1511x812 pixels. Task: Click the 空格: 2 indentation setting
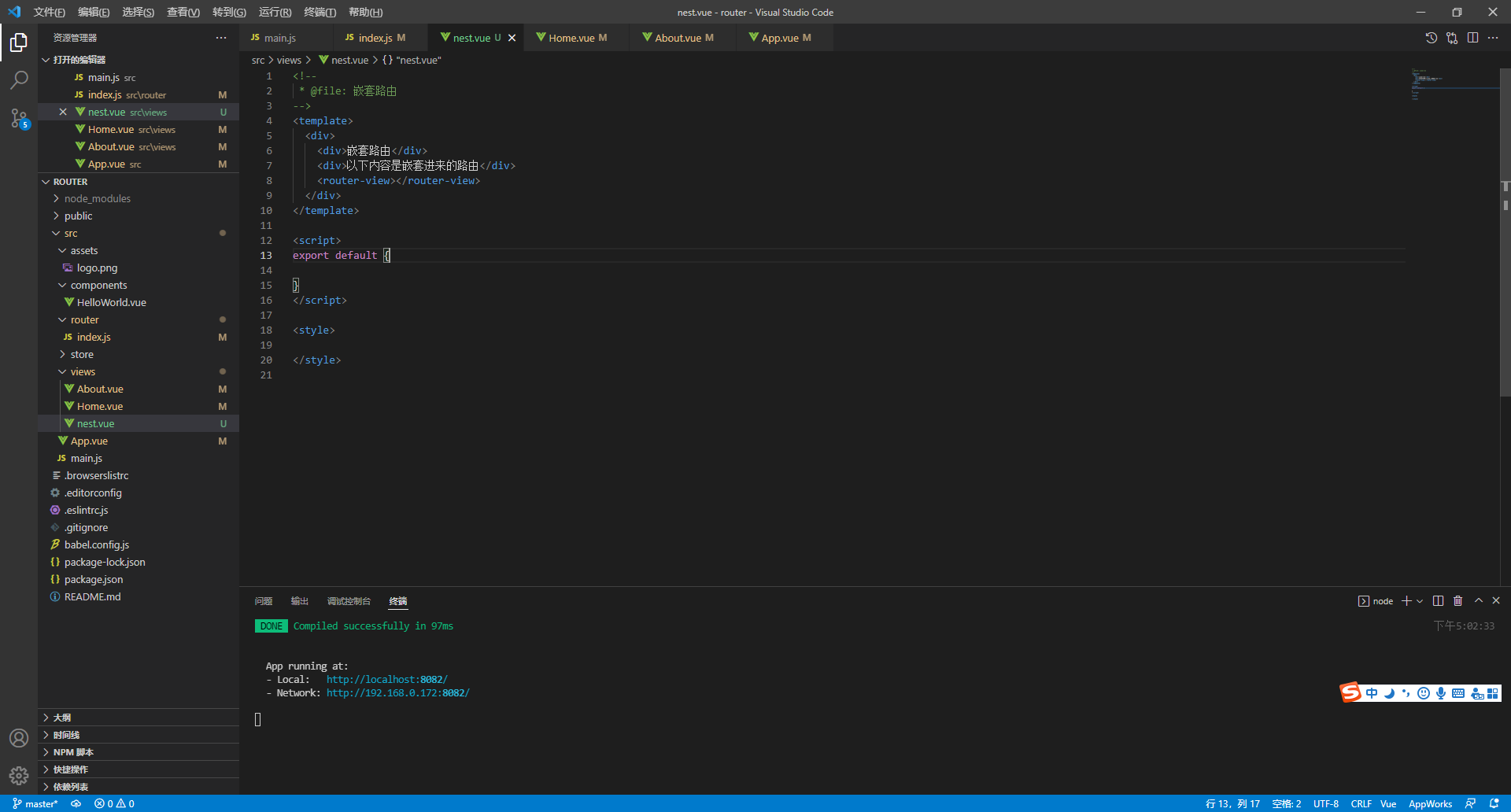(x=1287, y=804)
